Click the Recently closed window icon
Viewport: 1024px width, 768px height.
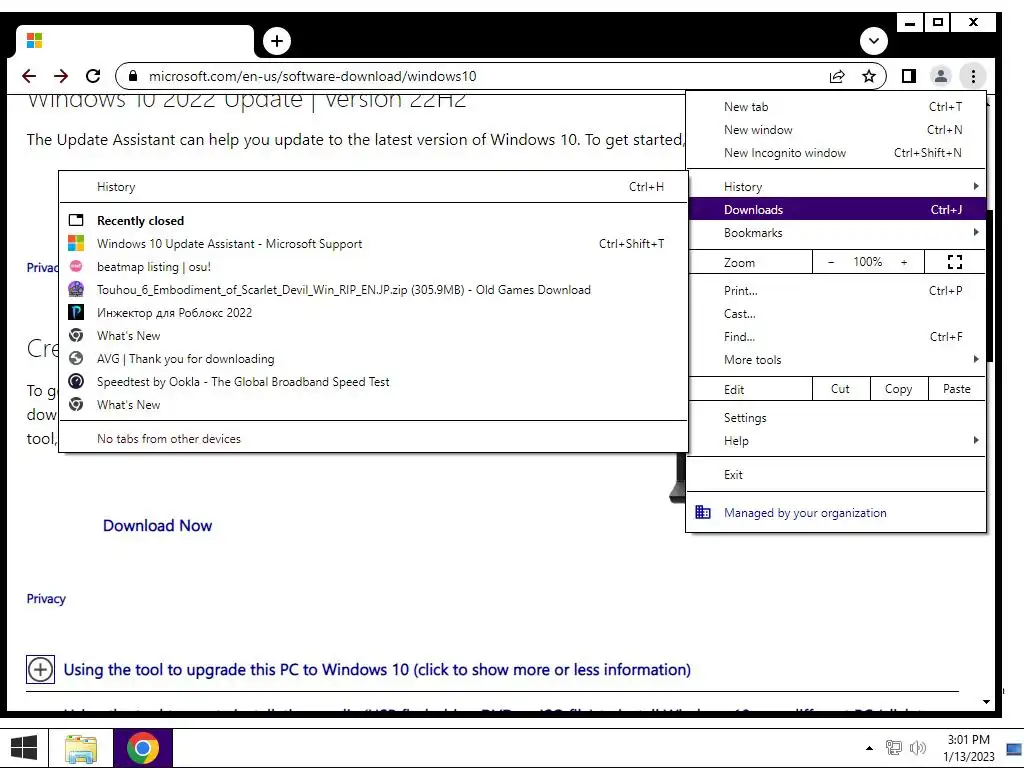click(x=76, y=220)
